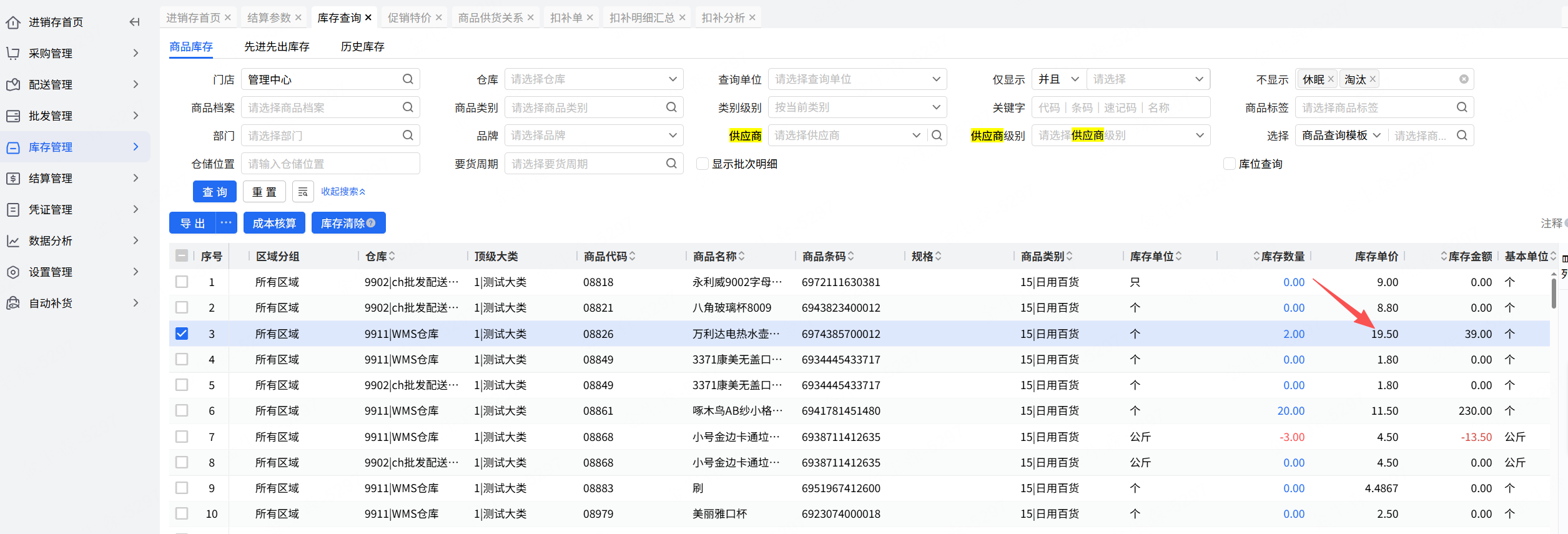Screen dimensions: 1568x534
Task: Open the 品牌 dropdown
Action: [594, 136]
